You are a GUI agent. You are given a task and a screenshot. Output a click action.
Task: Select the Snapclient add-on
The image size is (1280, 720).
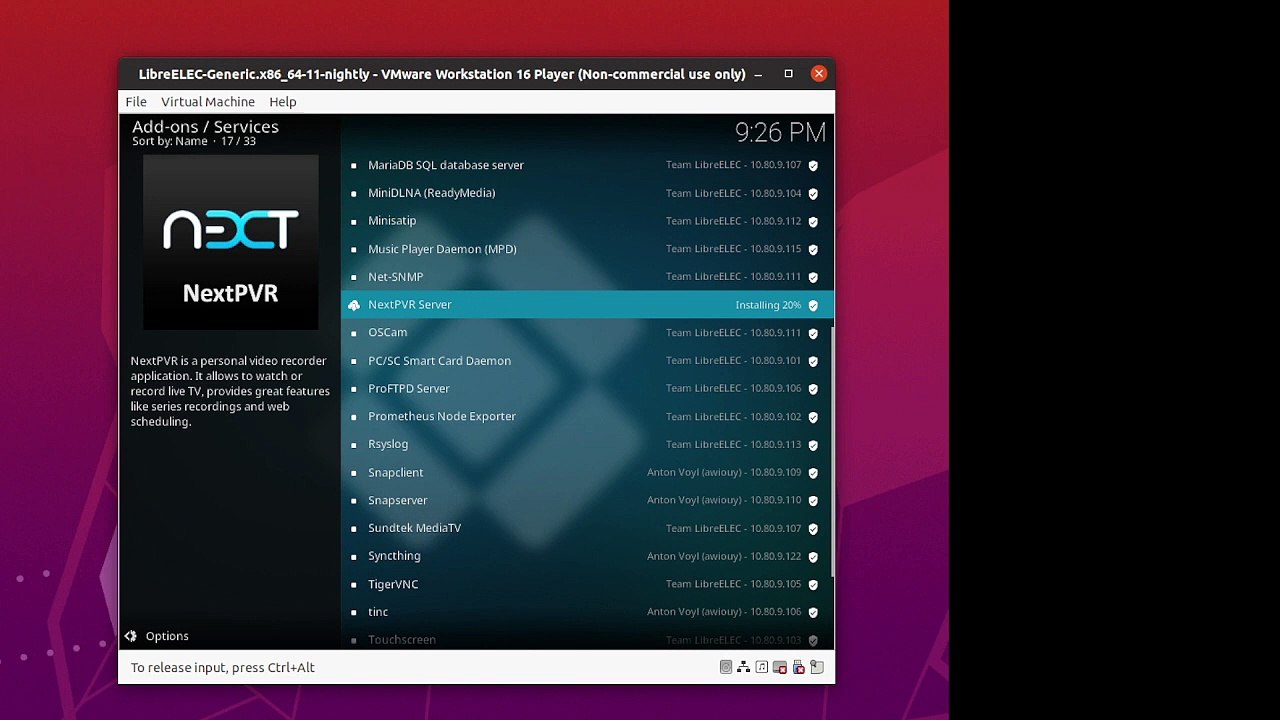click(587, 472)
